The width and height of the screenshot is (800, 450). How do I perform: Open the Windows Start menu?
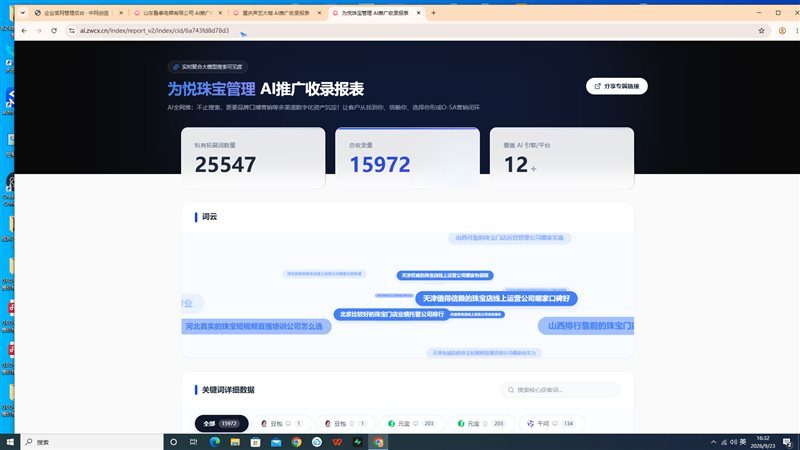tap(10, 442)
